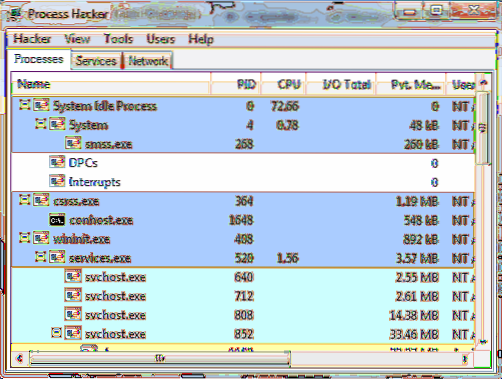Click the memory value 33.46 MB
The height and width of the screenshot is (379, 502).
point(414,334)
